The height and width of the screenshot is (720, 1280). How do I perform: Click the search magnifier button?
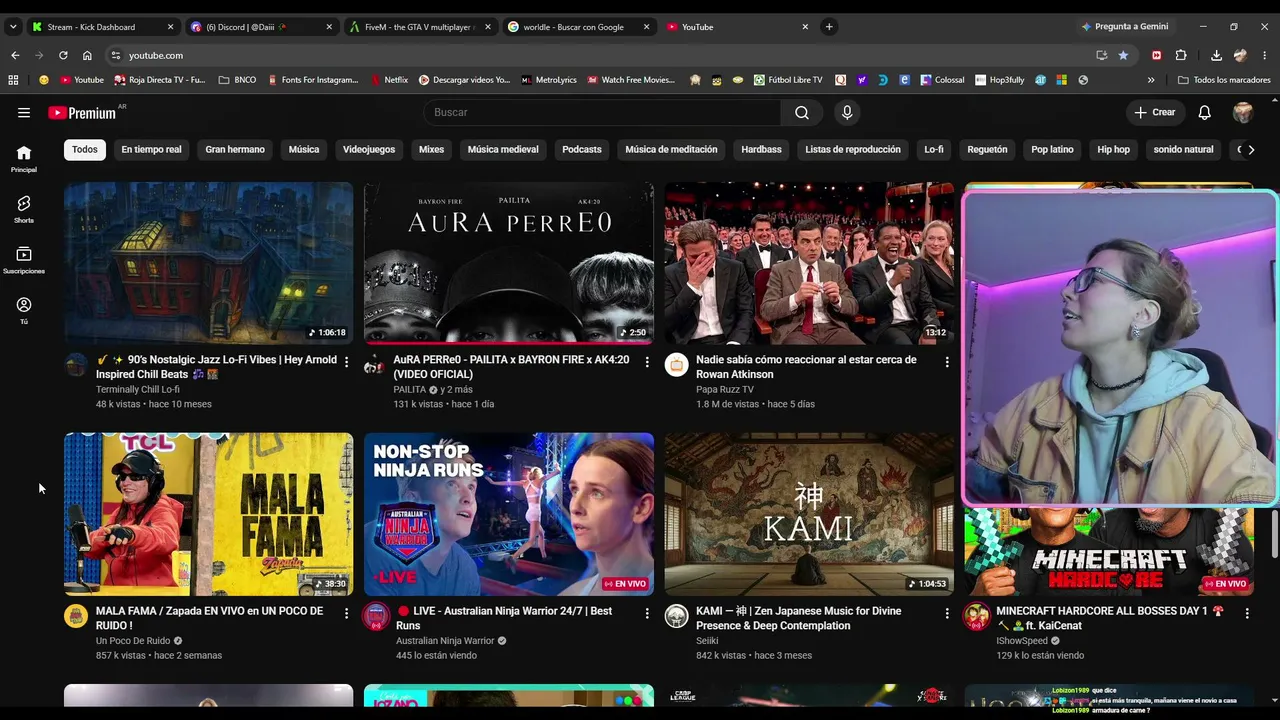[802, 112]
